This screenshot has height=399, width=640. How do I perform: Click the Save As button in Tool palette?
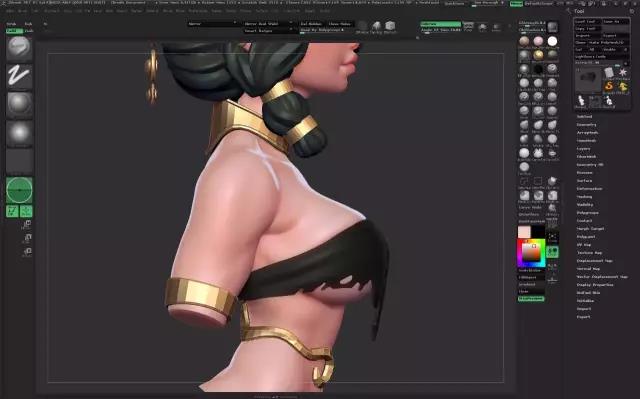[x=615, y=22]
